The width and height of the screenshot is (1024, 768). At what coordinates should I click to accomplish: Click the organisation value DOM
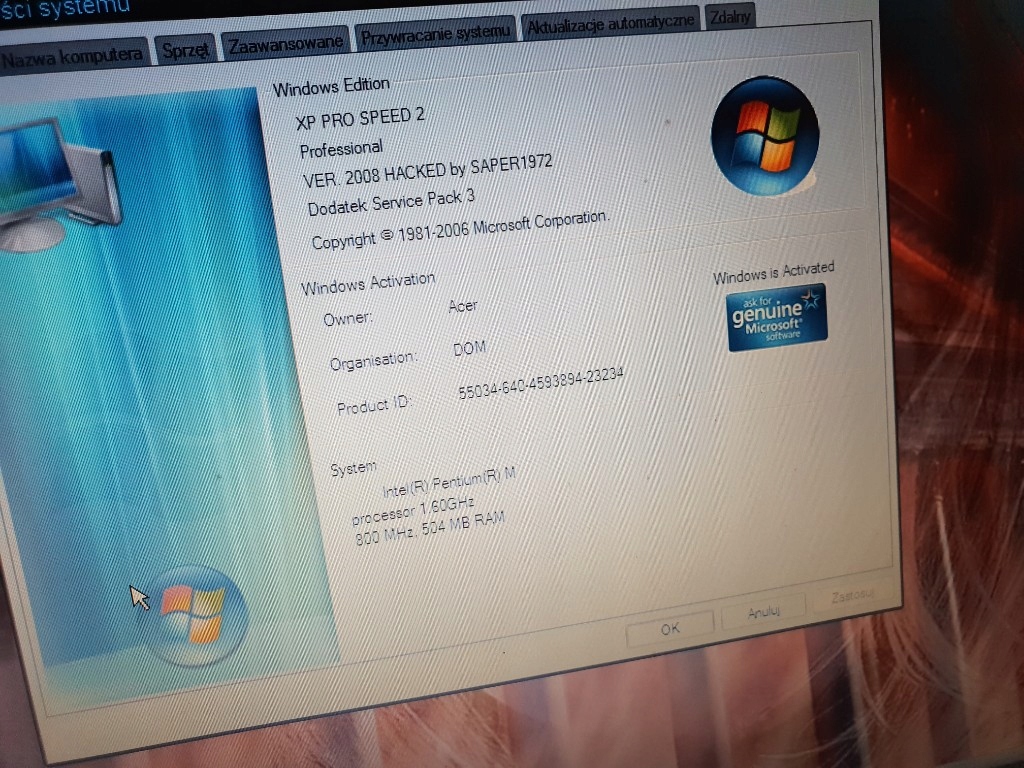470,348
